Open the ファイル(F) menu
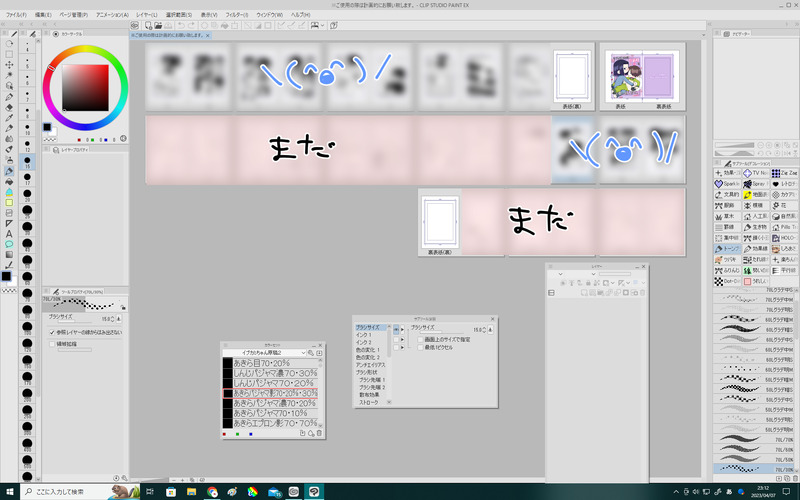 pos(16,15)
